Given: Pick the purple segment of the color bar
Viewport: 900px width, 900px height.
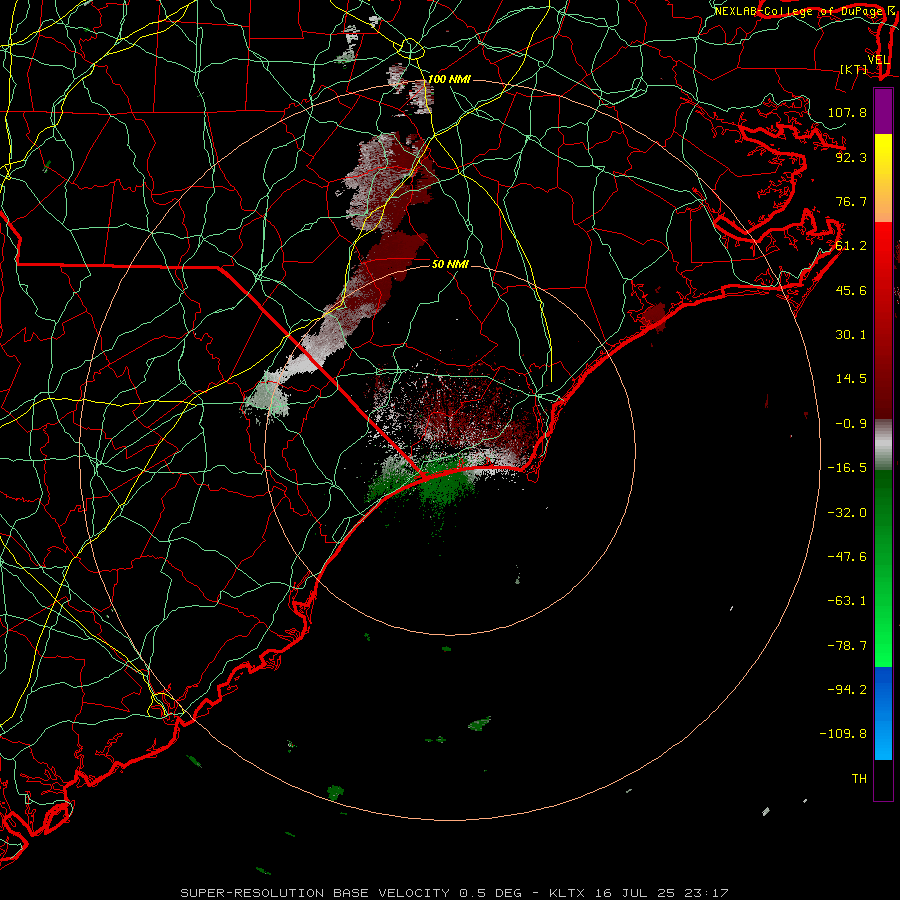Looking at the screenshot, I should (x=883, y=111).
